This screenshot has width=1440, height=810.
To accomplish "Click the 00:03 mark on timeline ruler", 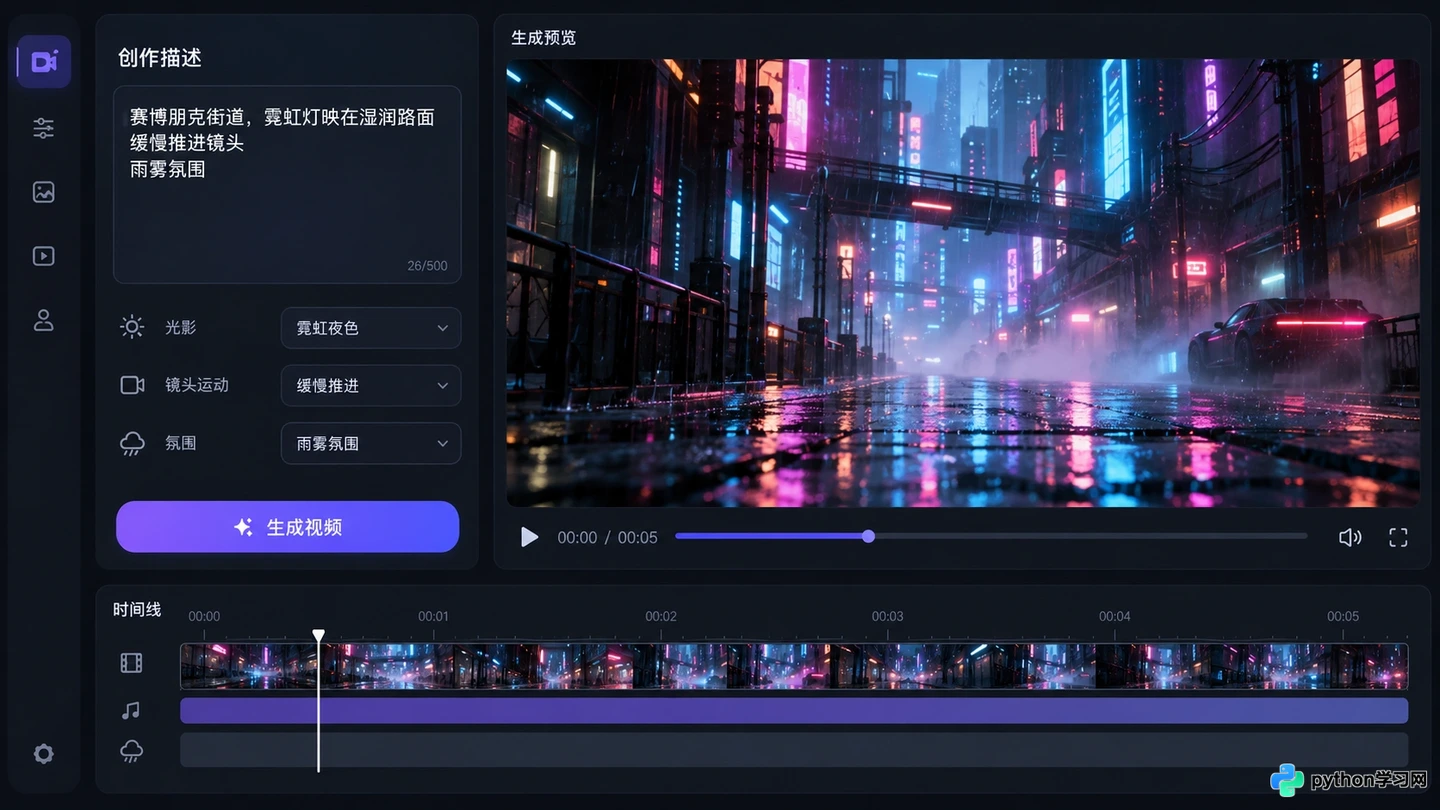I will (887, 617).
